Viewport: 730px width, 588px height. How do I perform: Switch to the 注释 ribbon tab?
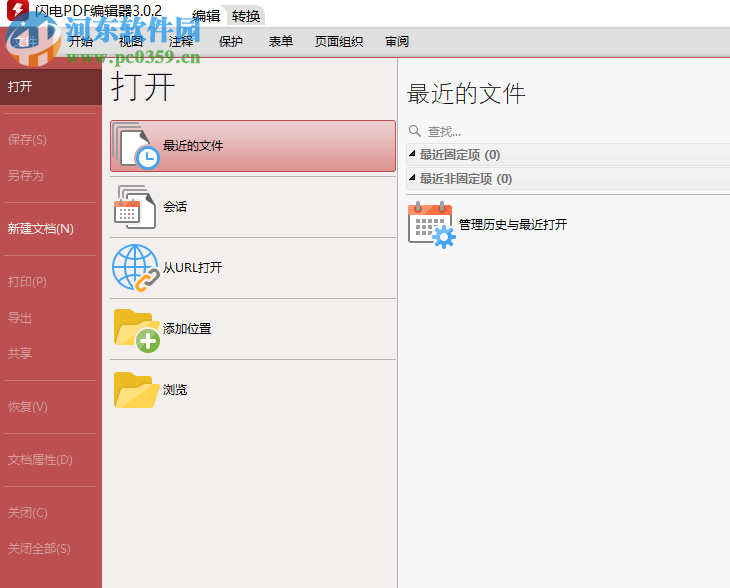pyautogui.click(x=181, y=41)
